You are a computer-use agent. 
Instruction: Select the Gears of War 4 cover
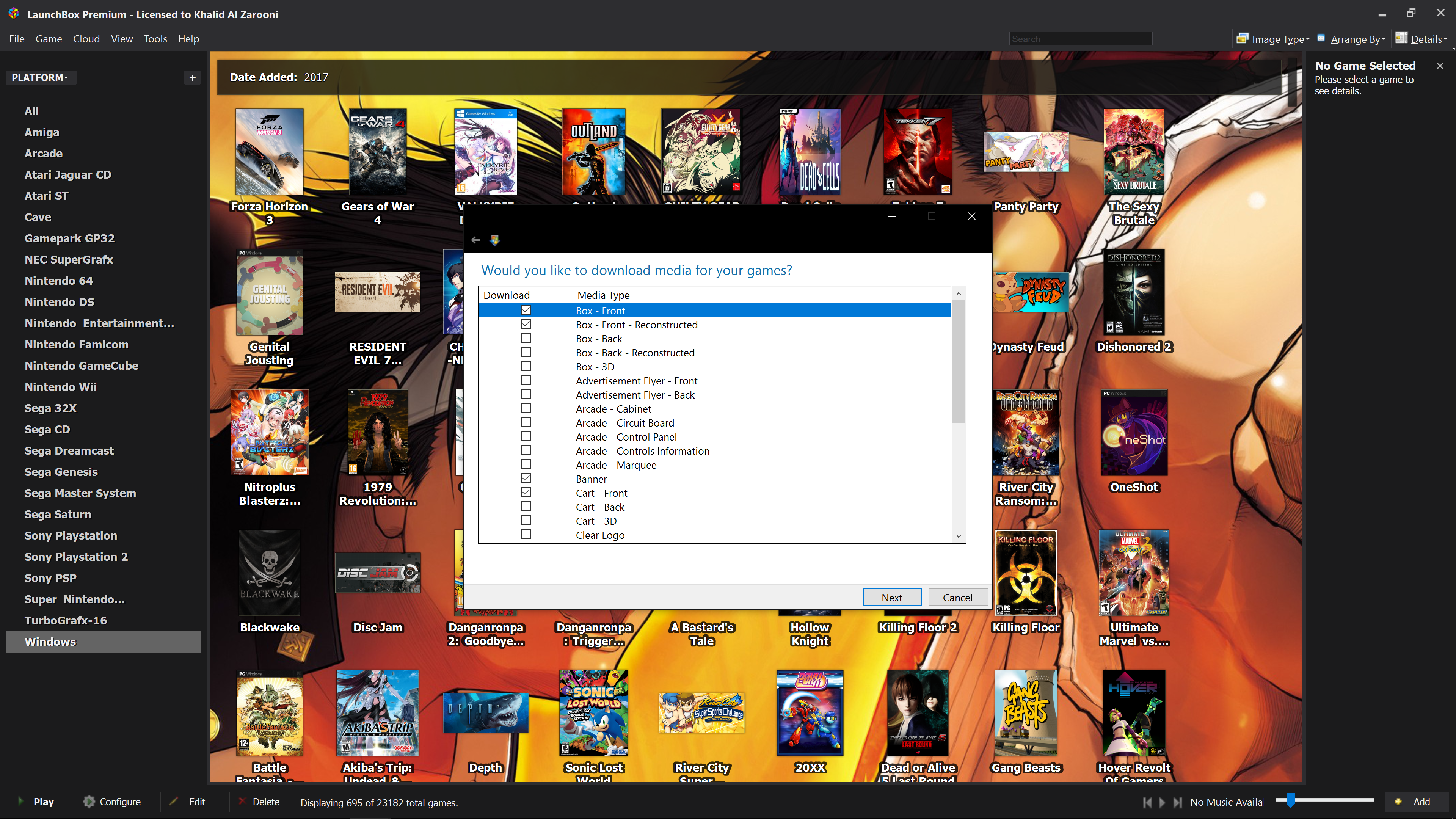(x=378, y=152)
